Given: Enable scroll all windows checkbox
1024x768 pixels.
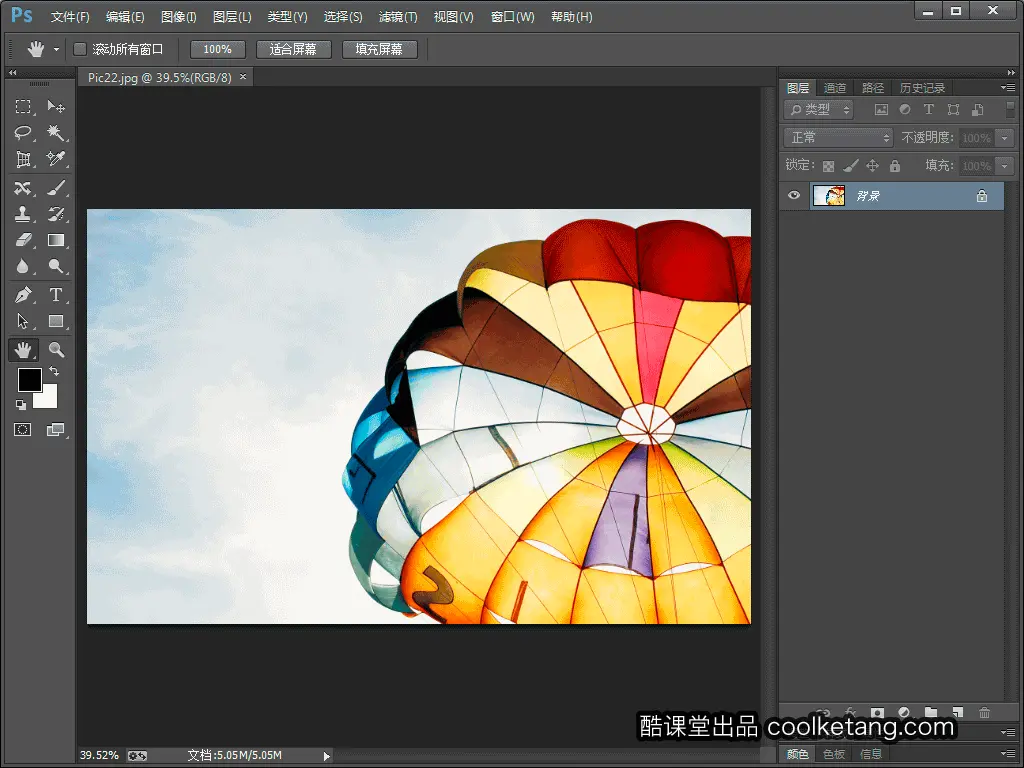Looking at the screenshot, I should (80, 49).
